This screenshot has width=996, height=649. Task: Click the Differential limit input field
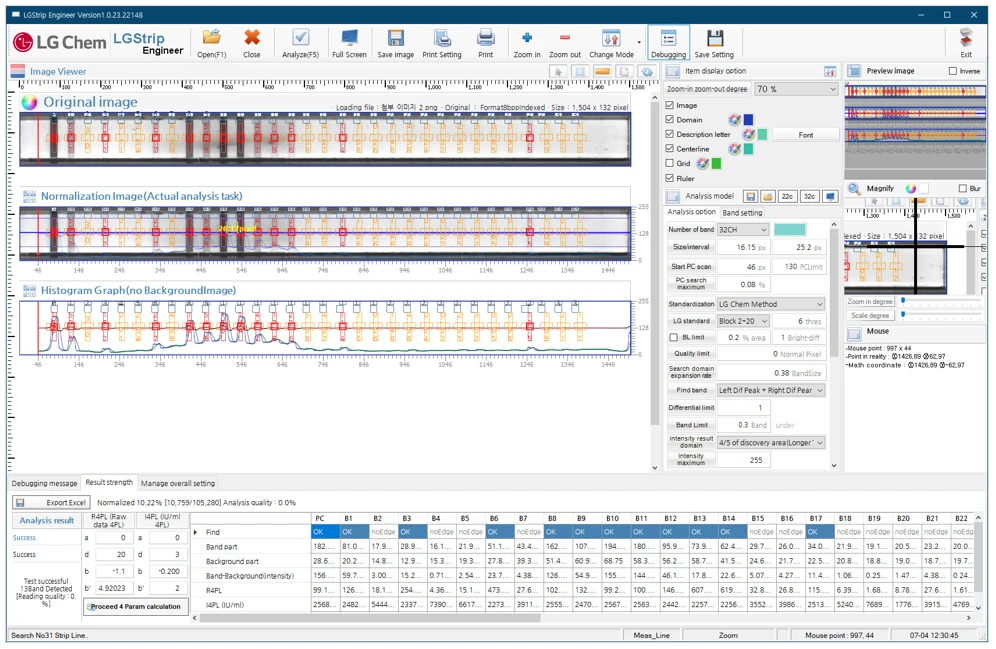[x=744, y=408]
